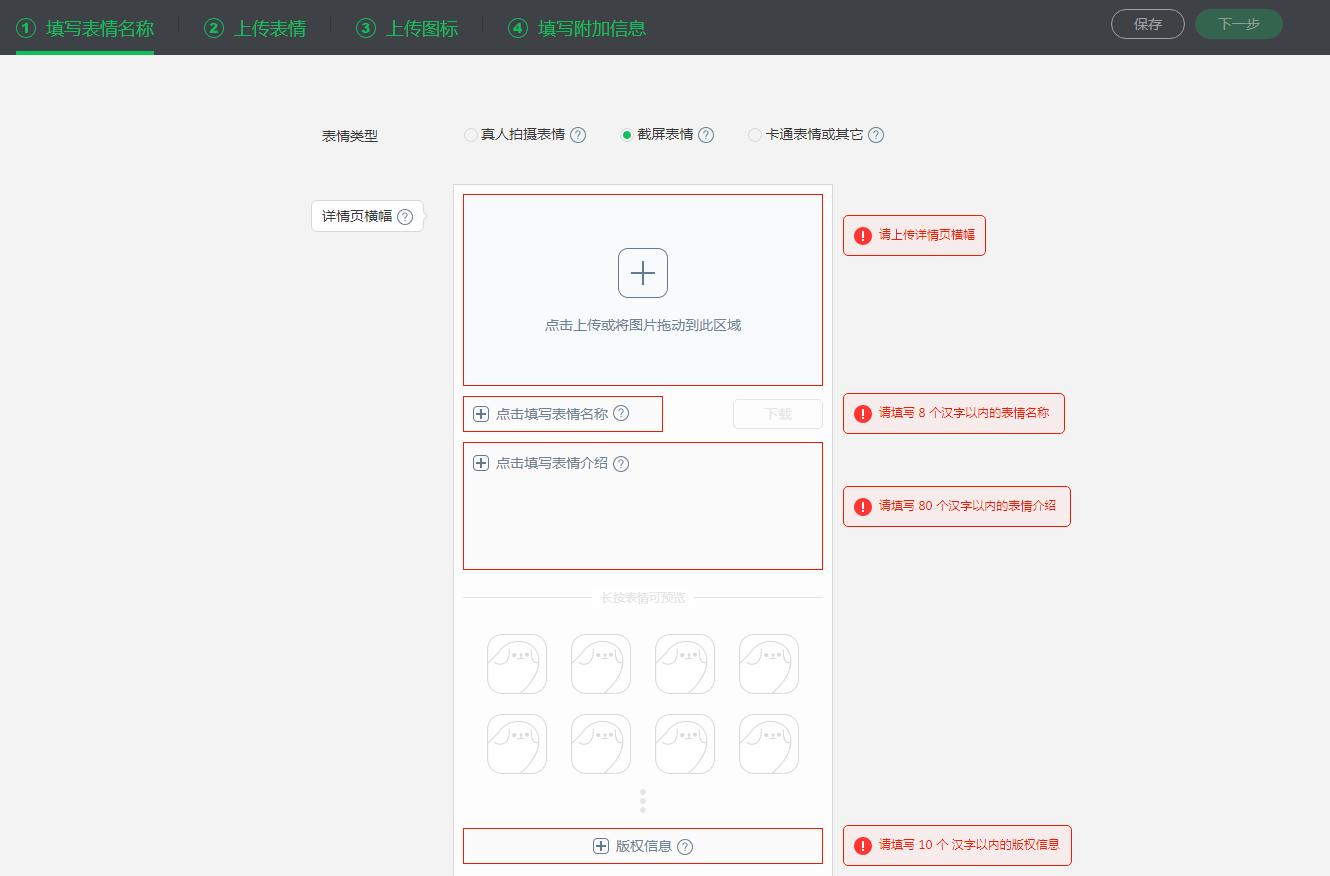Click the 保存 button
Image resolution: width=1330 pixels, height=876 pixels.
coord(1147,24)
